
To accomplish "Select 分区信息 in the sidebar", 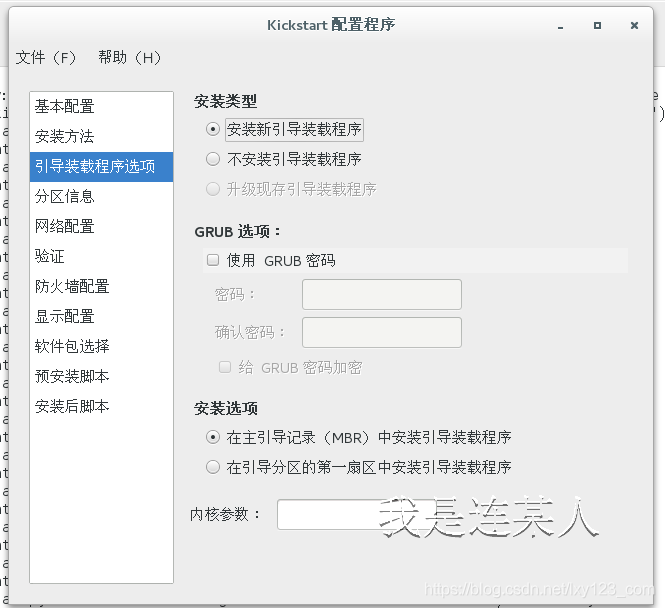I will 101,197.
